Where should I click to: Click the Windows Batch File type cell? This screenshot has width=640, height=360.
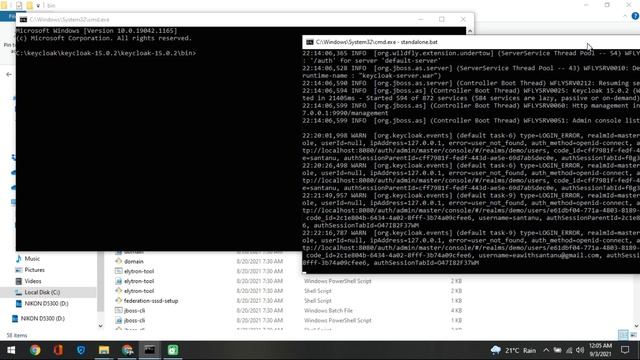[x=328, y=311]
